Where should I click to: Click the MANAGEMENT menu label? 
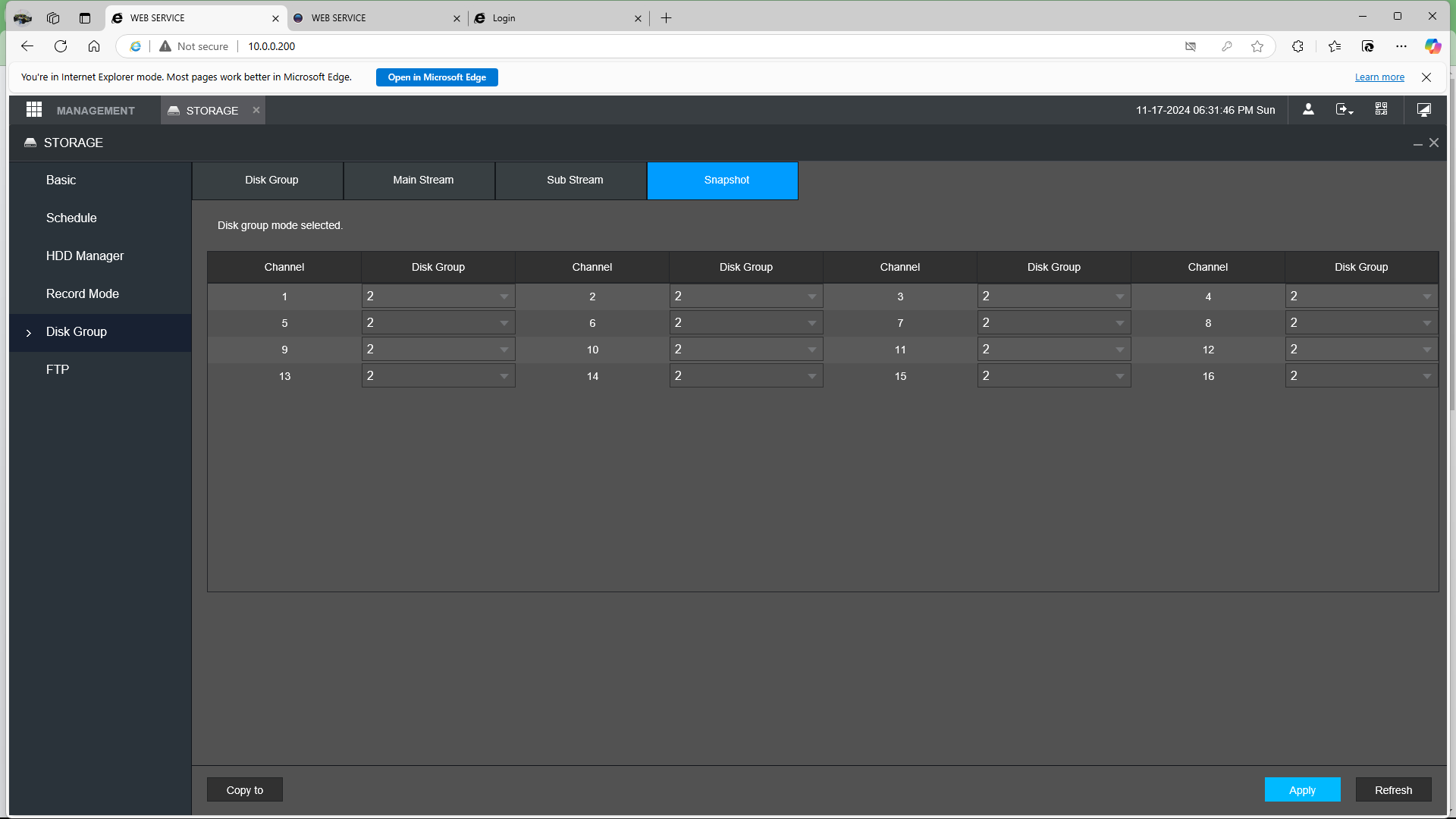point(96,111)
